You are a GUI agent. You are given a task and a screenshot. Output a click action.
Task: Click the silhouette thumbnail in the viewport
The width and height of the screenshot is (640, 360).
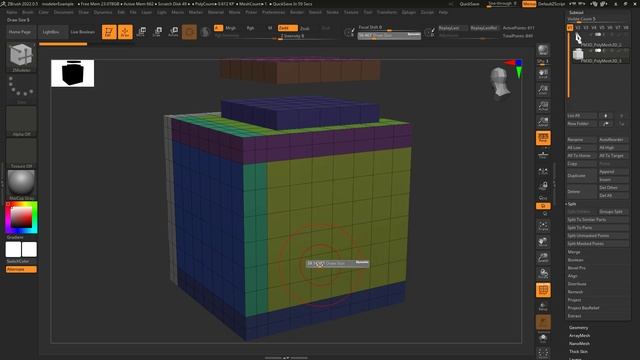[x=73, y=73]
